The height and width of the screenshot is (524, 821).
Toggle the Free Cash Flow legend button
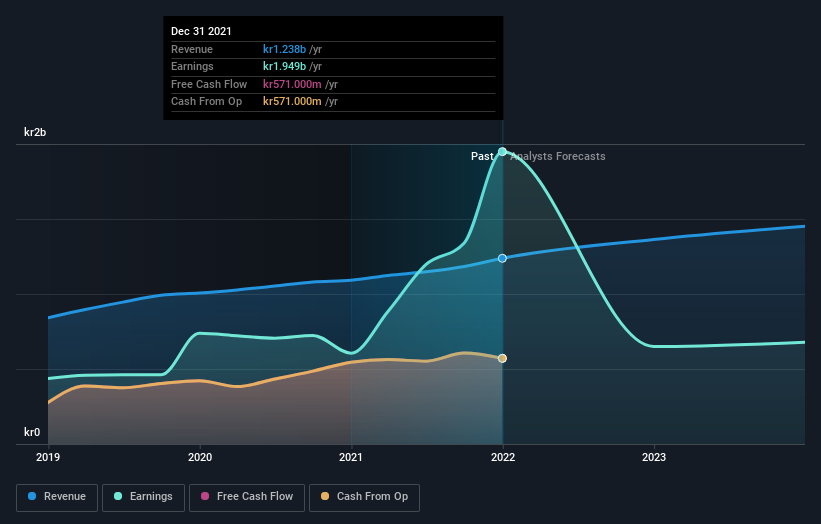pos(247,497)
